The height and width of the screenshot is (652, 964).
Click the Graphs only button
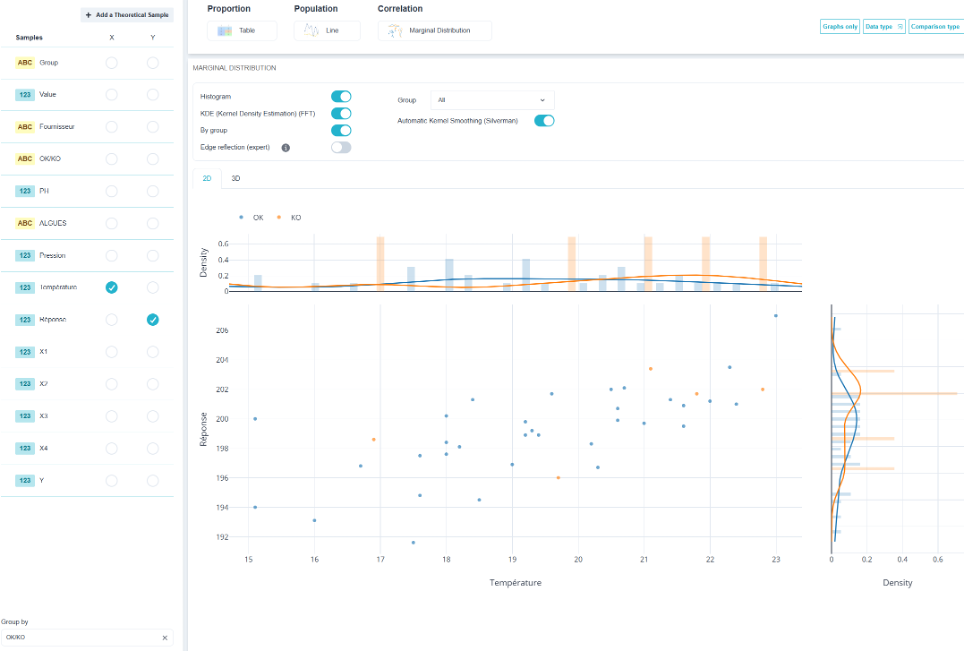[x=840, y=27]
